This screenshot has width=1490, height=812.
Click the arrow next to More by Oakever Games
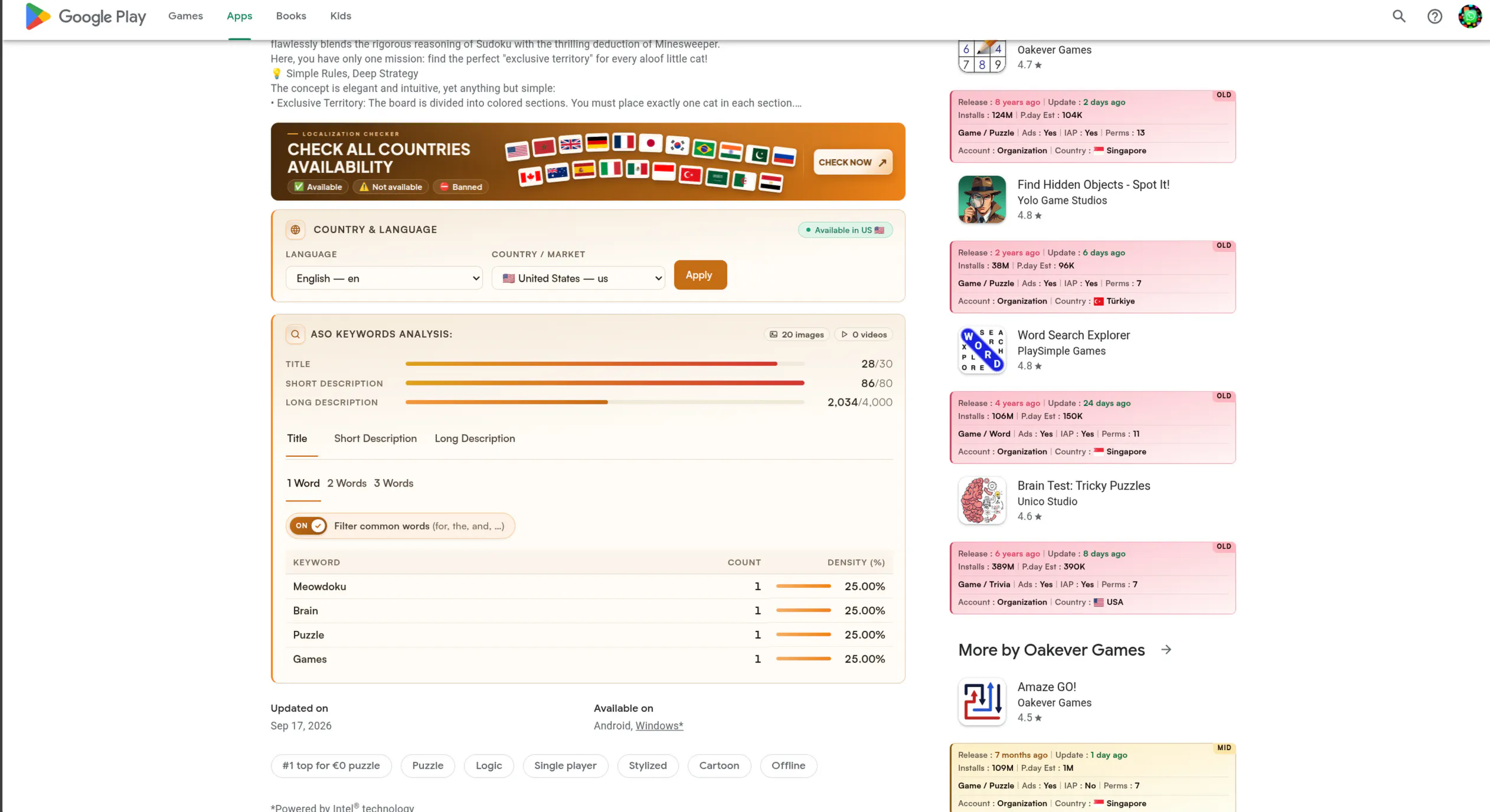[1166, 650]
